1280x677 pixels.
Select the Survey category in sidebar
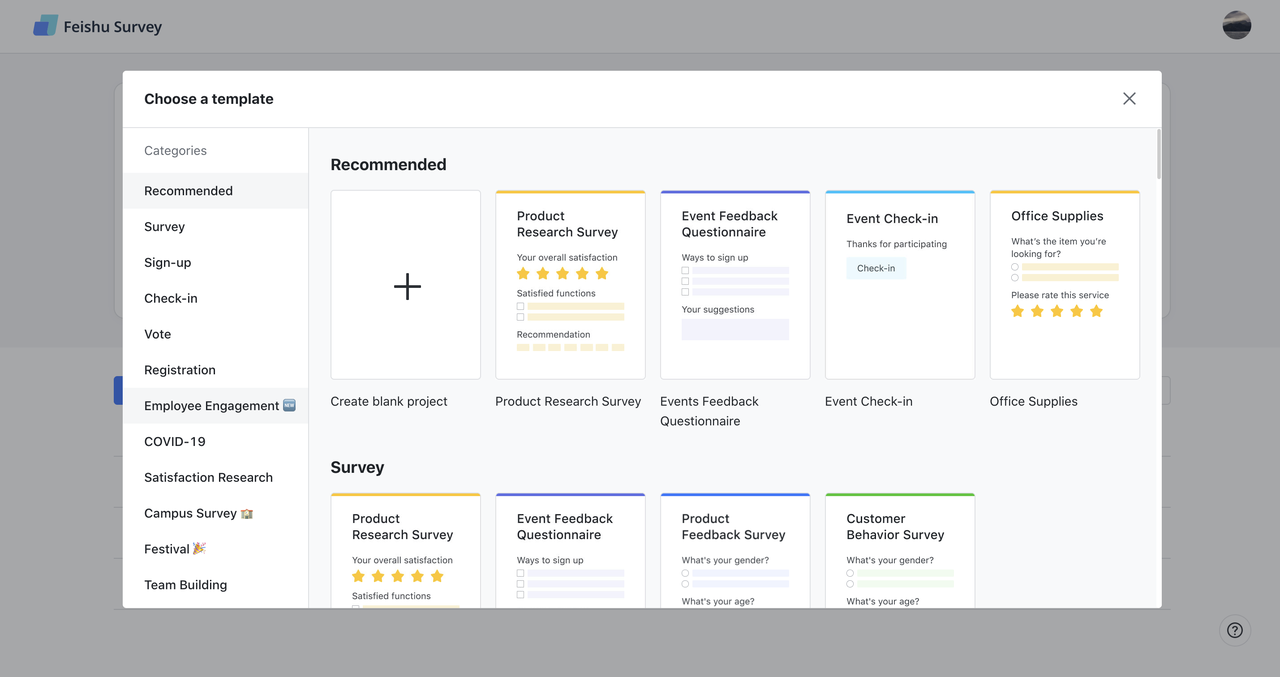(216, 227)
